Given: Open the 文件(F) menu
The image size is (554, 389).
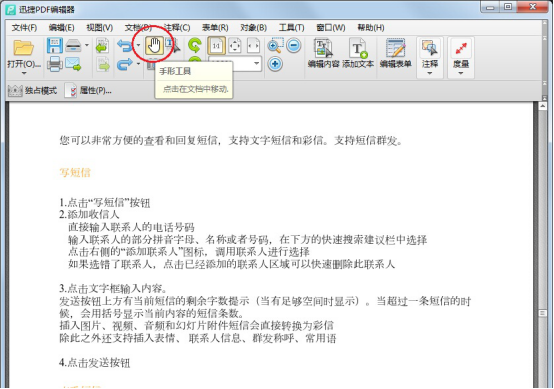Looking at the screenshot, I should point(24,28).
